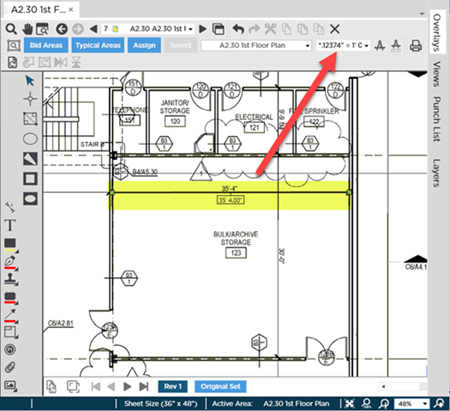Click the paperclip attachment tool
The height and width of the screenshot is (411, 450).
pos(10,367)
